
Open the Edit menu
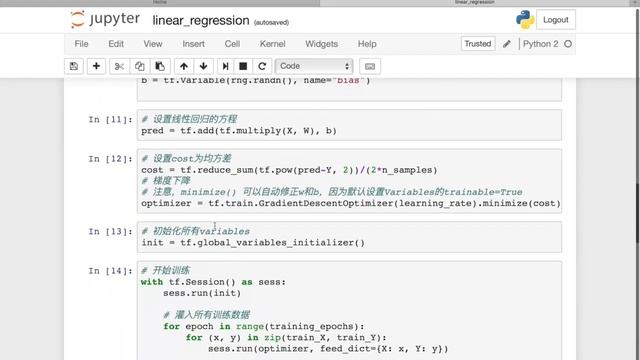tap(116, 44)
